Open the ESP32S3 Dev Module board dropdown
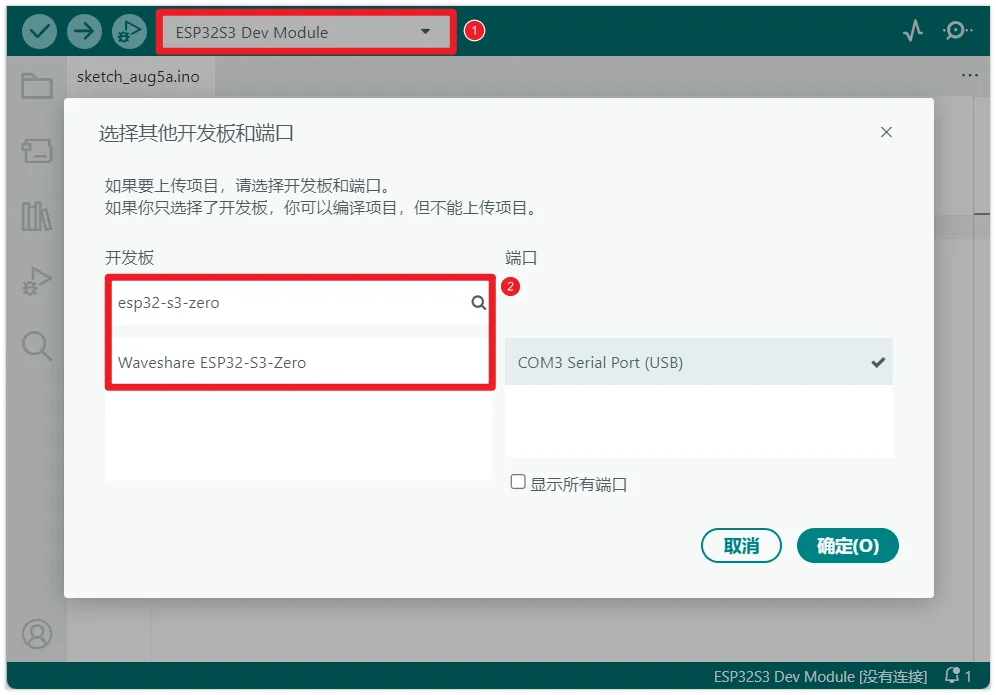This screenshot has width=996, height=695. click(x=305, y=31)
